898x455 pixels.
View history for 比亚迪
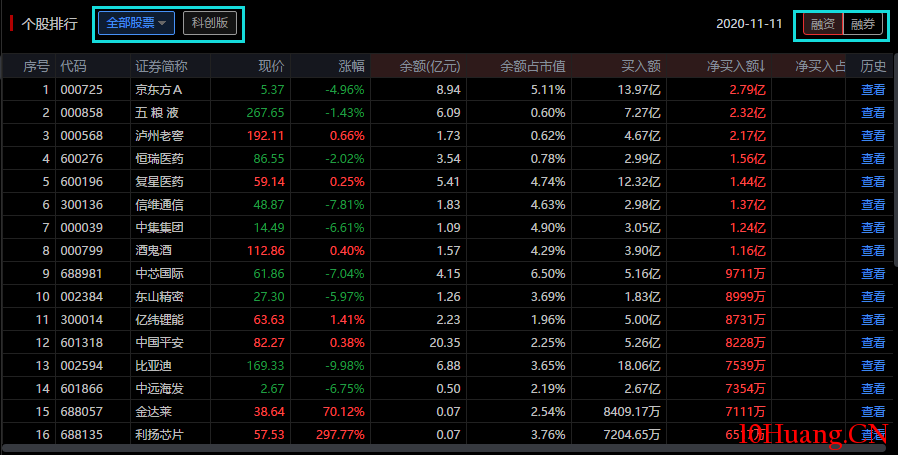pos(873,366)
